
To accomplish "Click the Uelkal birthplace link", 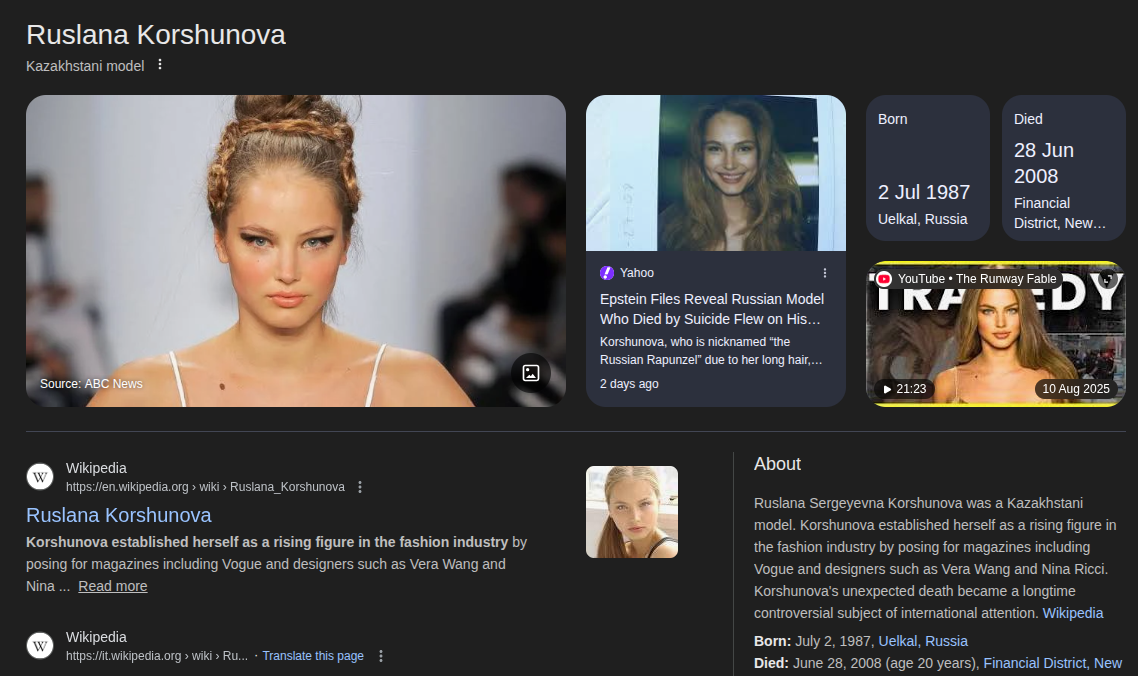I will (x=897, y=641).
